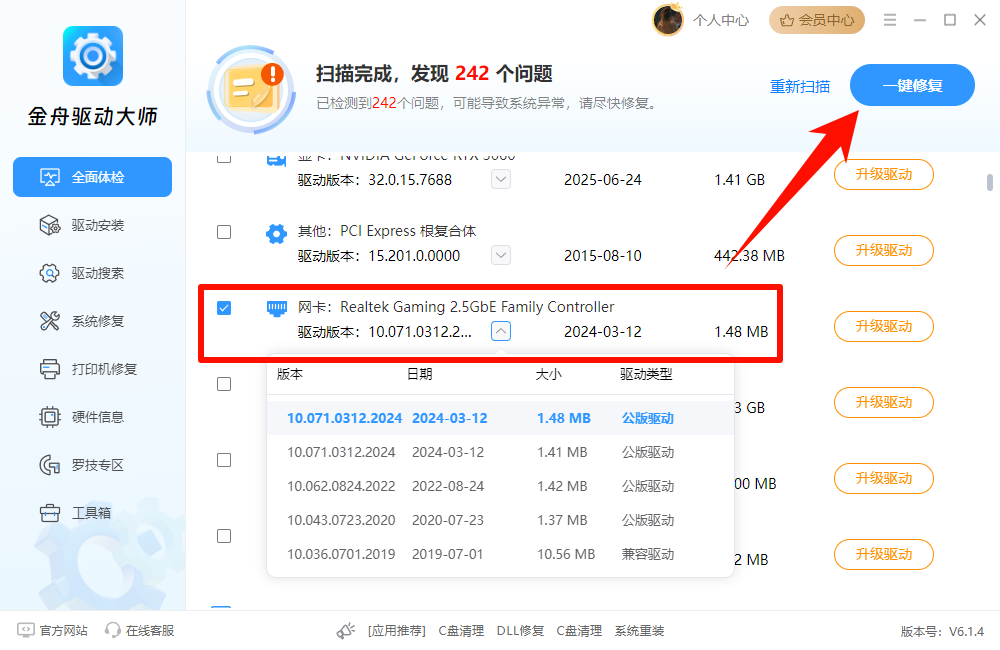This screenshot has width=1000, height=650.
Task: Click the Realtek network card icon
Action: pyautogui.click(x=276, y=309)
